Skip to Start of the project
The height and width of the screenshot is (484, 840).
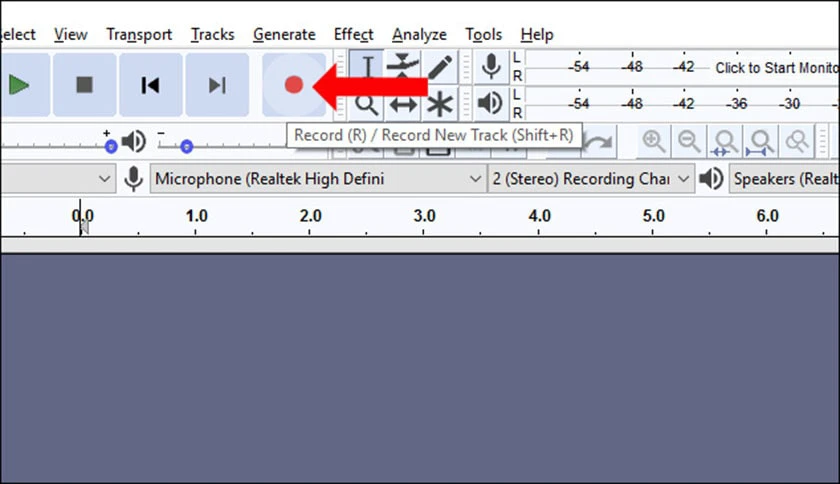pyautogui.click(x=151, y=85)
